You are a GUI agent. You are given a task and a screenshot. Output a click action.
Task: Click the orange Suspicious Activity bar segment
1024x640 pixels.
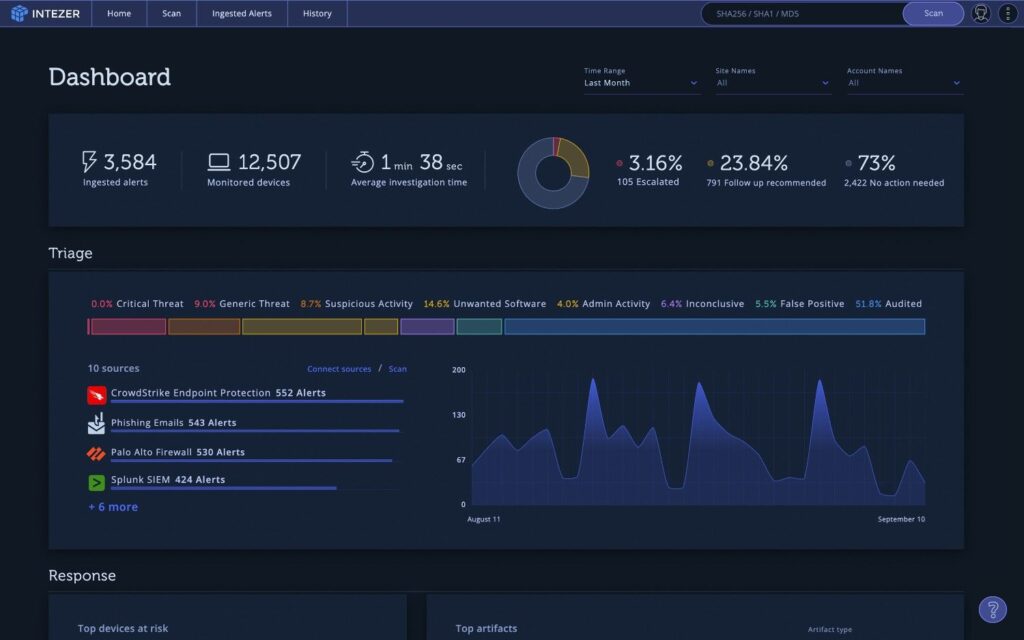(204, 327)
